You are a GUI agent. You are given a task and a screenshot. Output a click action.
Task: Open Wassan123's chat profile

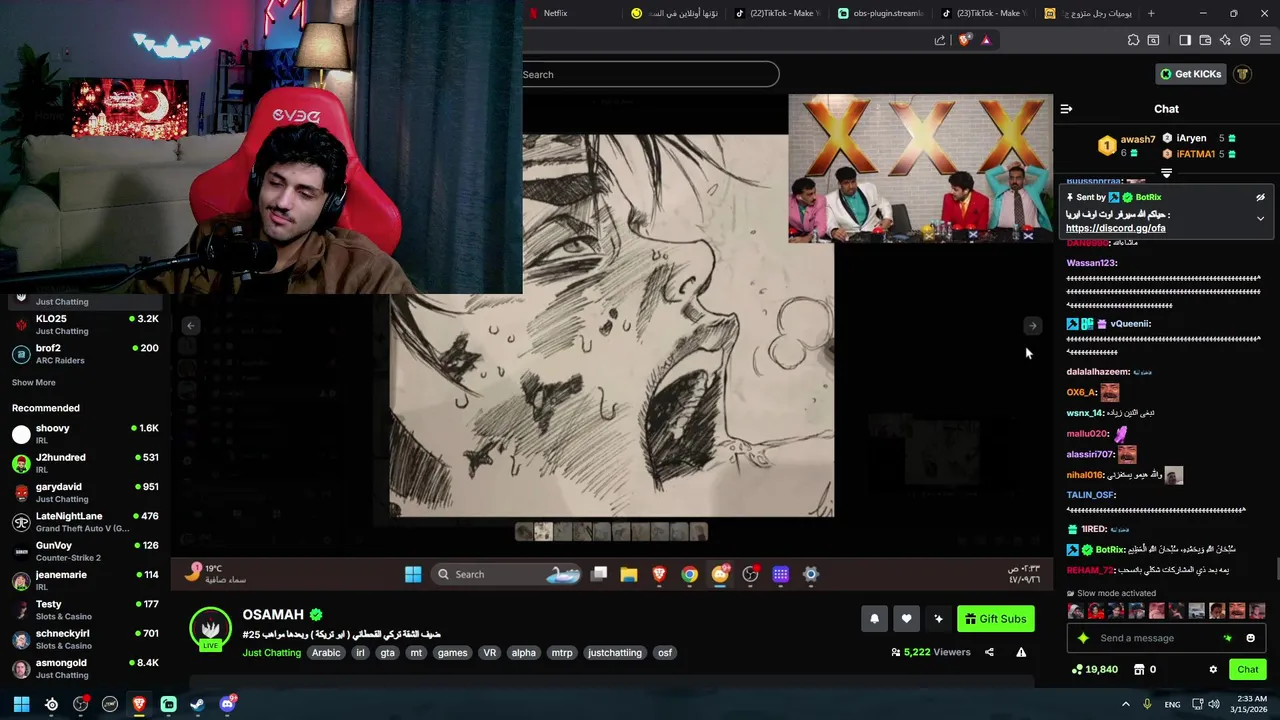1091,263
